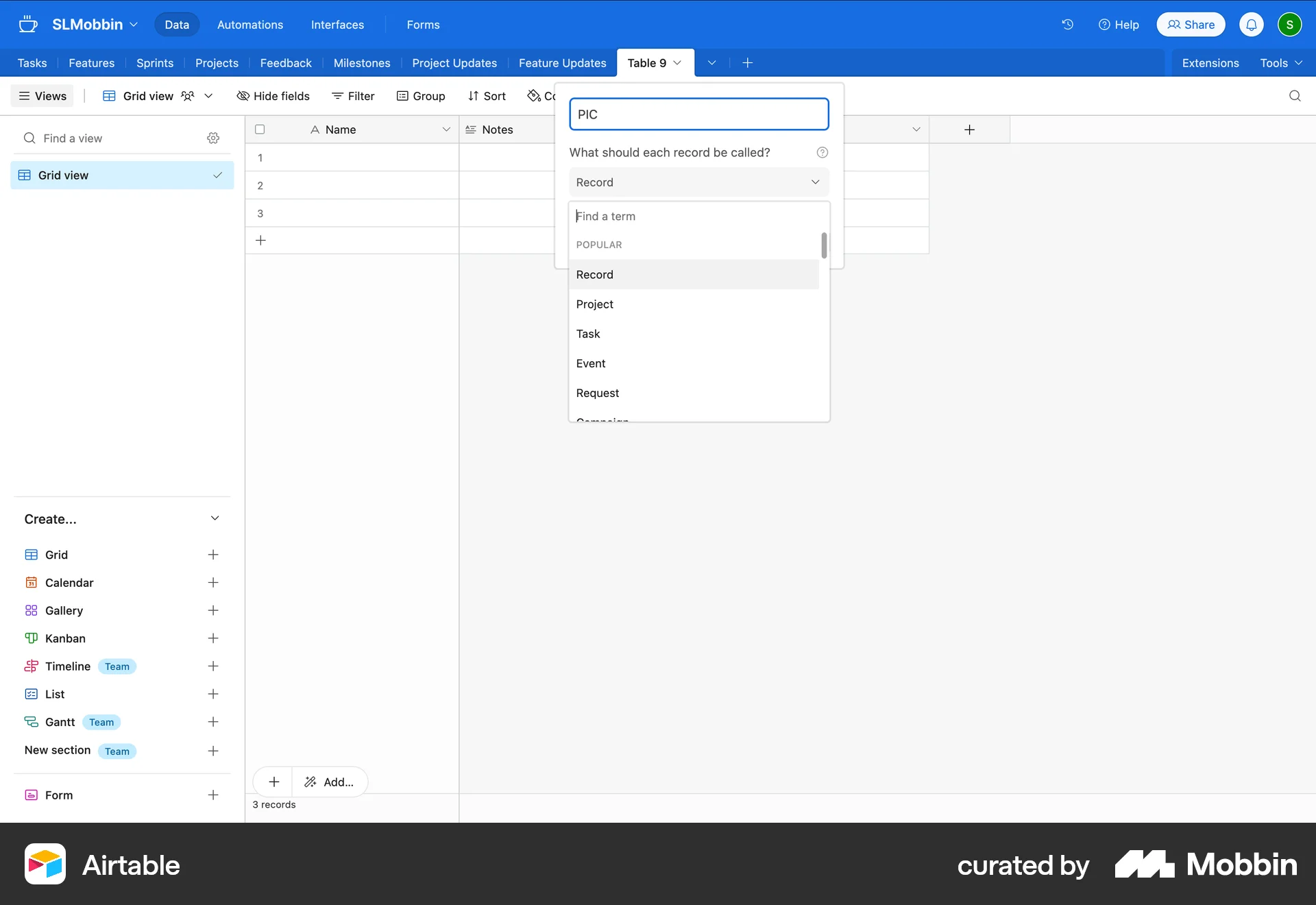This screenshot has height=905, width=1316.
Task: Toggle the select-all records checkbox
Action: [260, 129]
